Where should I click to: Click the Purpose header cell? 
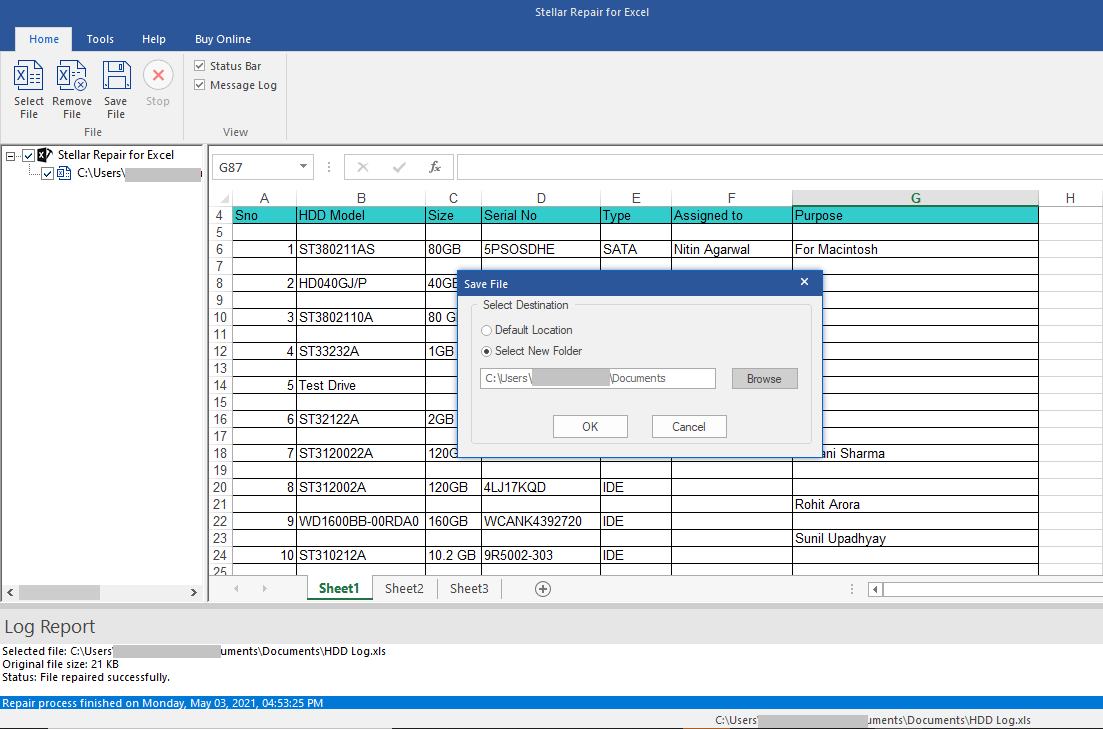(915, 215)
